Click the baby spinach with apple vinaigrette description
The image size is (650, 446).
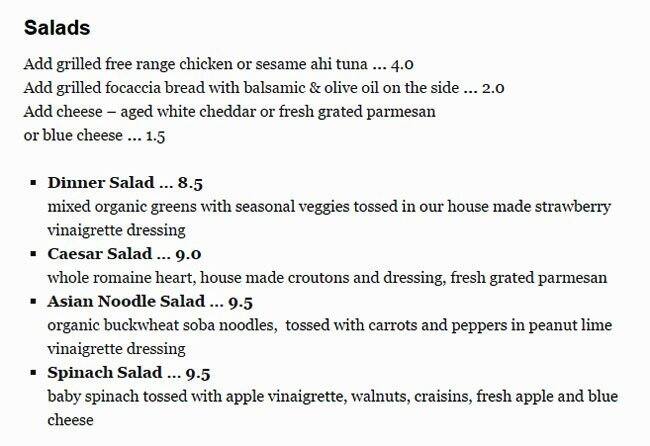coord(329,397)
